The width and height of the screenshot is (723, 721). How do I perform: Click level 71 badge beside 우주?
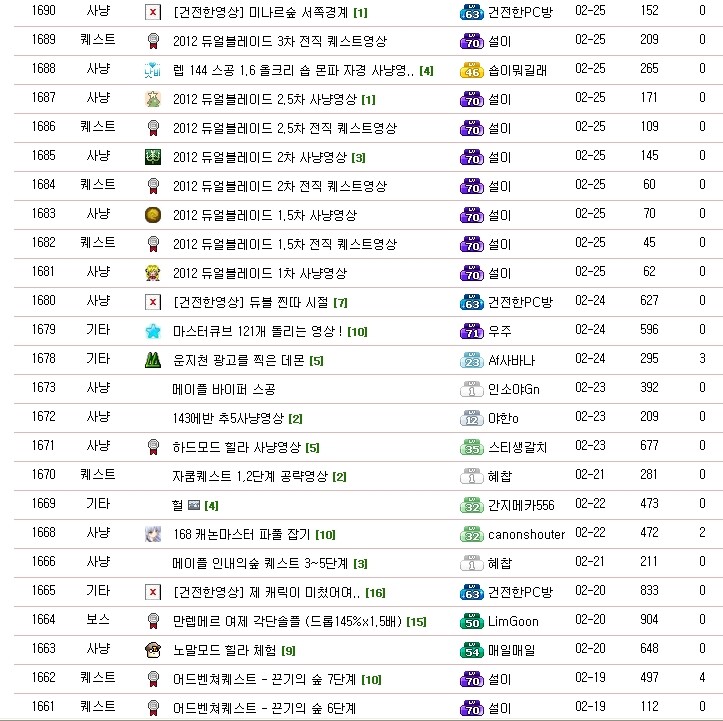(472, 331)
